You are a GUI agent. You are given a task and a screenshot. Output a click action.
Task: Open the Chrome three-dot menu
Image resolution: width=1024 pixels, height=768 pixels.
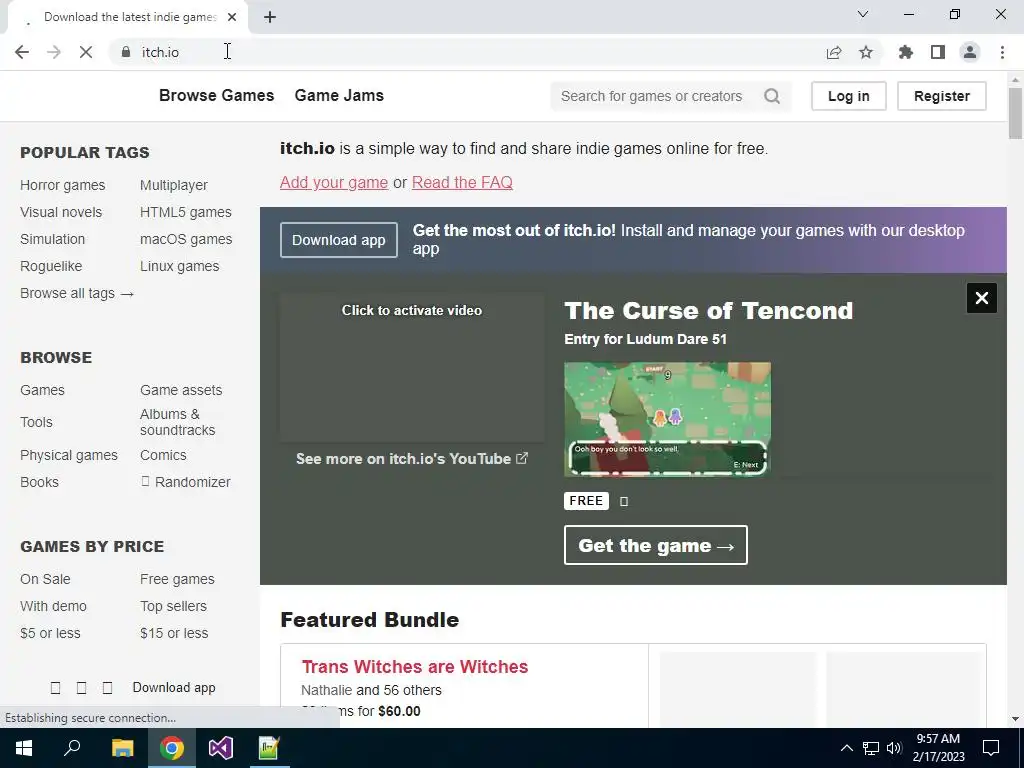1002,52
